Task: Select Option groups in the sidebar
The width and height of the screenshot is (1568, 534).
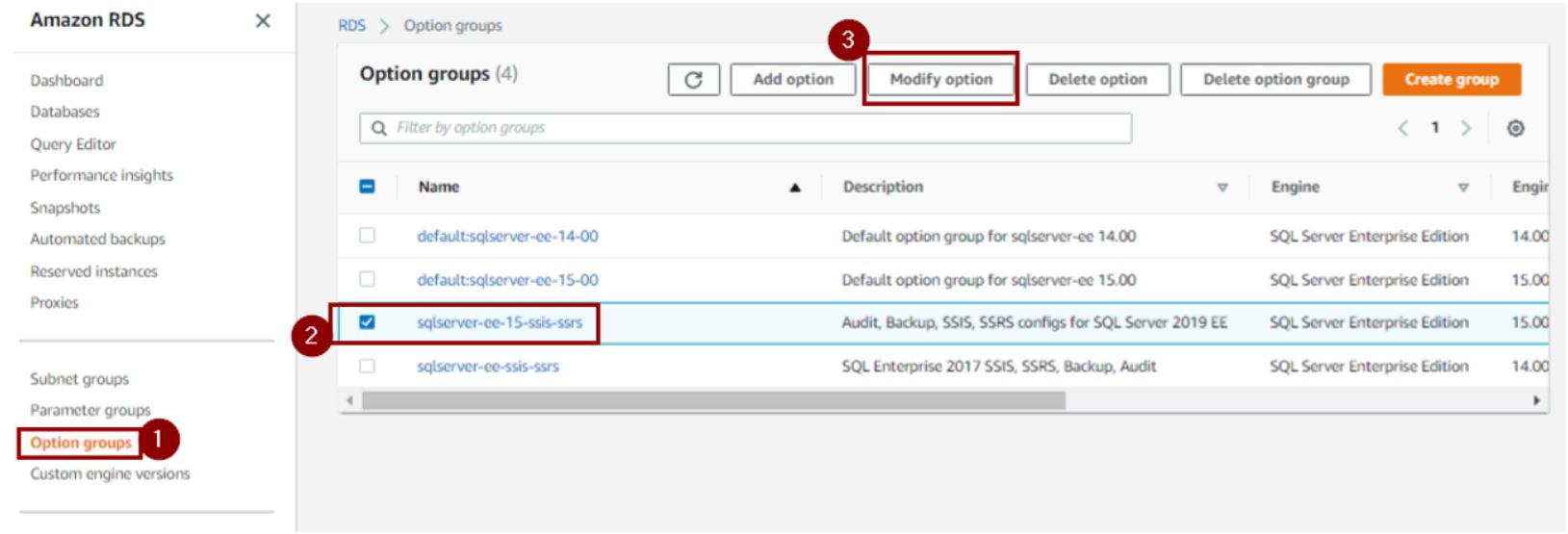Action: point(81,443)
